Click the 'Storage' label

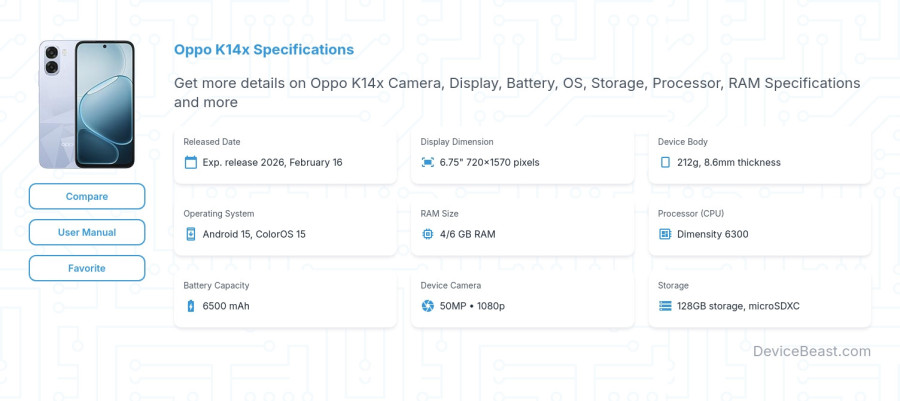click(673, 285)
